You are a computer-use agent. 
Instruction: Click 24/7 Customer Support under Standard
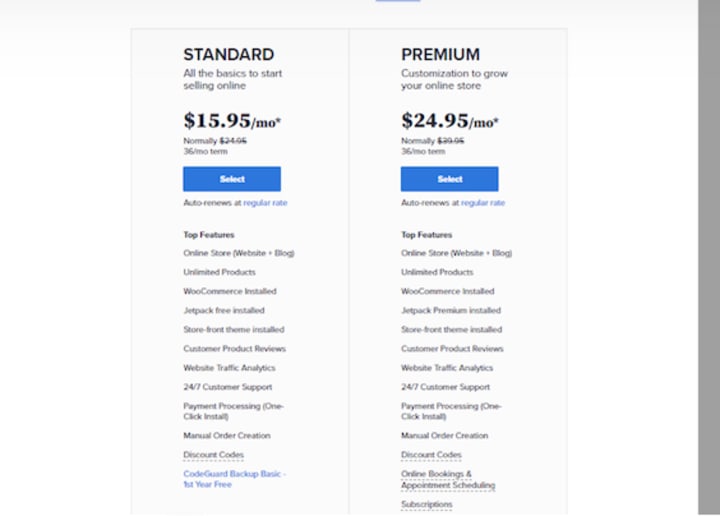227,387
